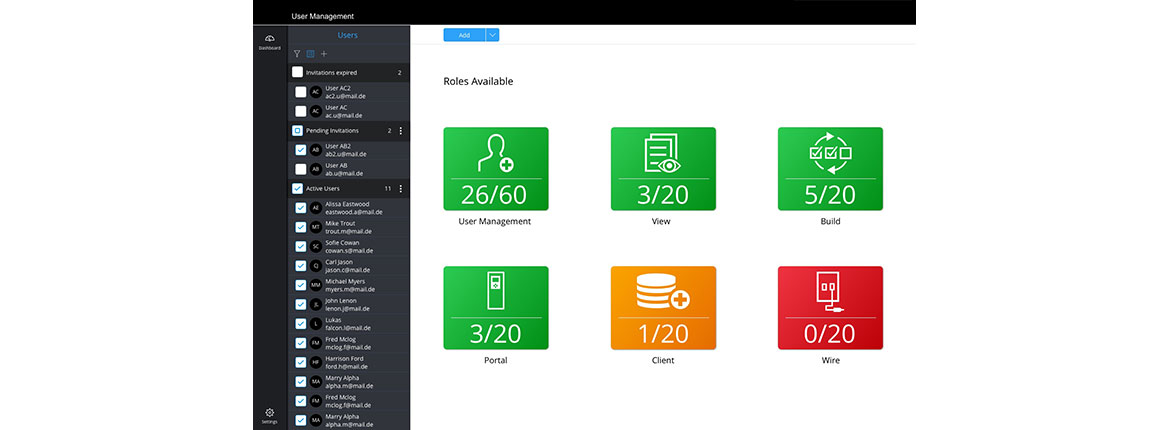Select the red Wire role tile
The image size is (1170, 430).
[830, 308]
